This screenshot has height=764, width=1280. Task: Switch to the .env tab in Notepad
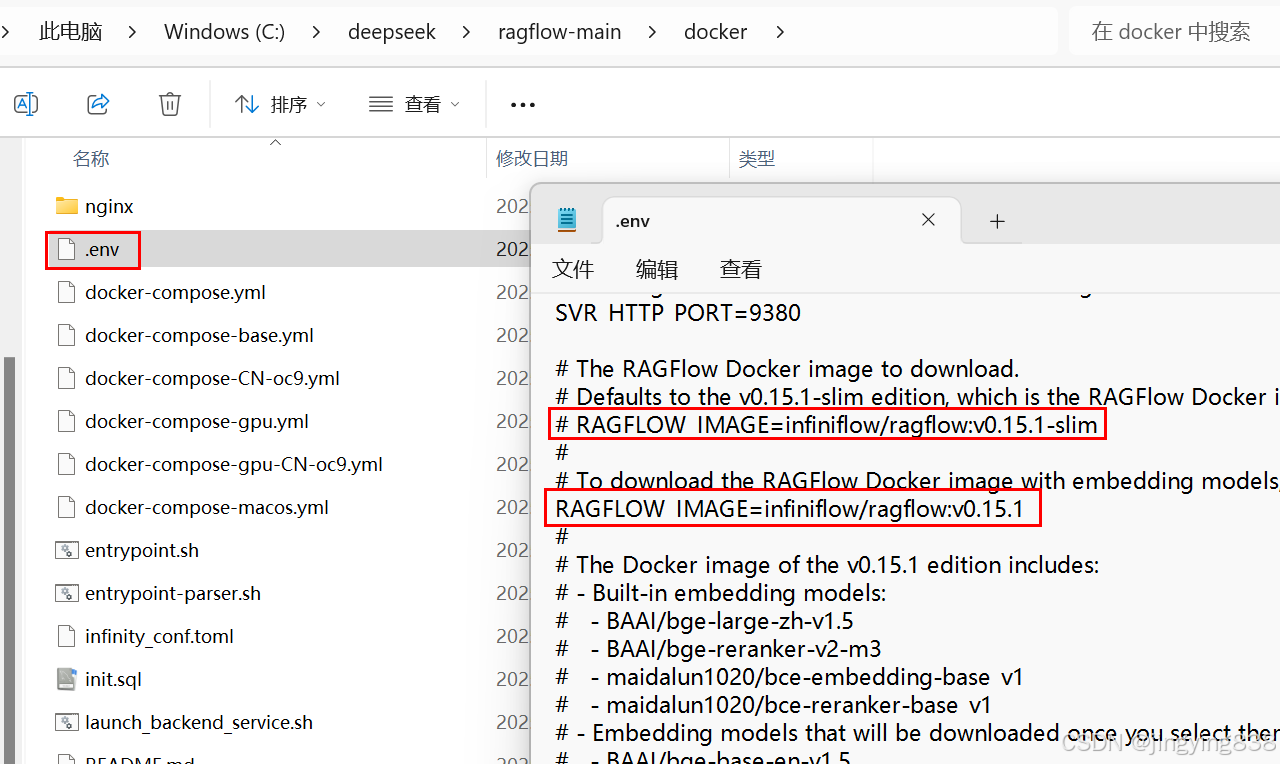point(632,220)
